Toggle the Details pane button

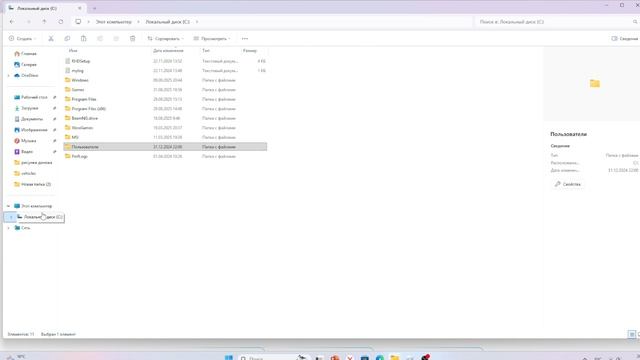624,38
